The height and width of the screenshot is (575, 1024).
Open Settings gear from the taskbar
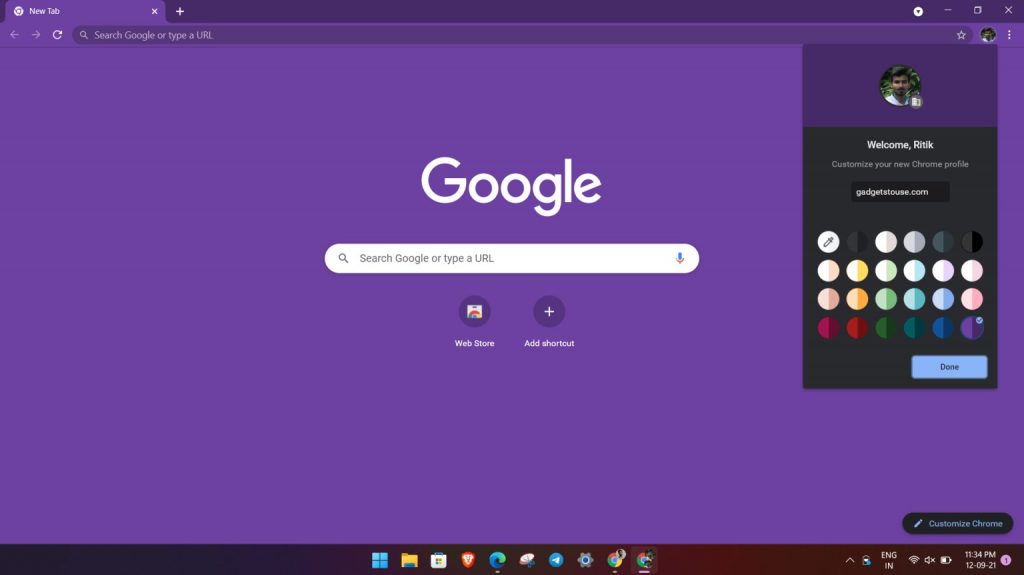click(585, 560)
